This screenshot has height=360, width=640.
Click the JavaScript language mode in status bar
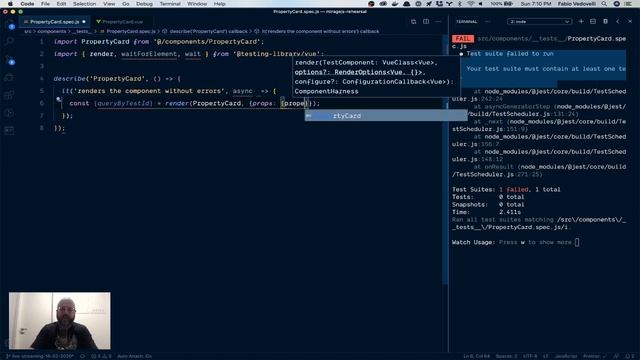pos(566,356)
